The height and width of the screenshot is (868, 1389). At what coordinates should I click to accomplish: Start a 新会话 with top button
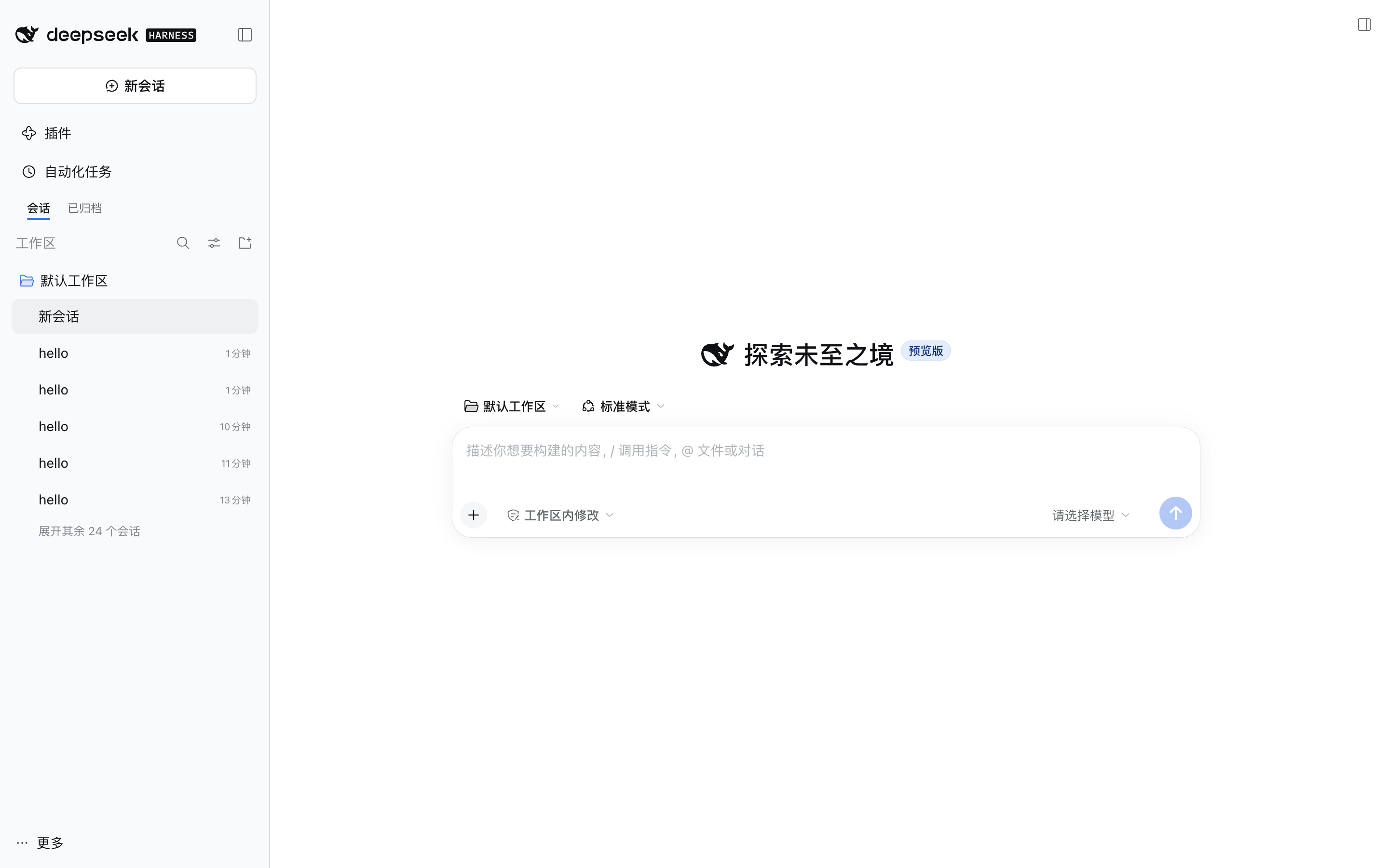(135, 86)
